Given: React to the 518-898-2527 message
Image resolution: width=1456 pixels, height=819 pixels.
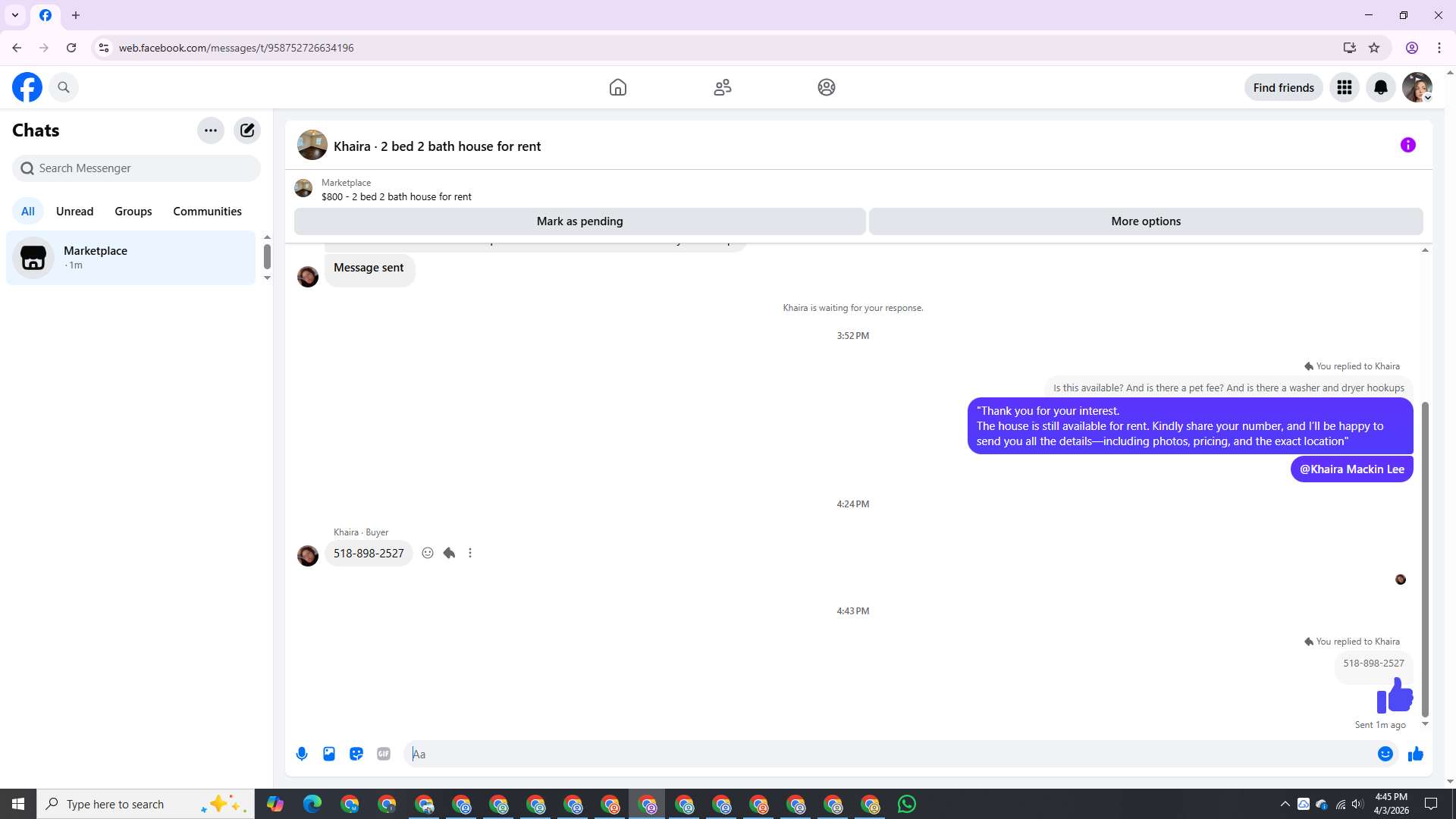Looking at the screenshot, I should 428,553.
